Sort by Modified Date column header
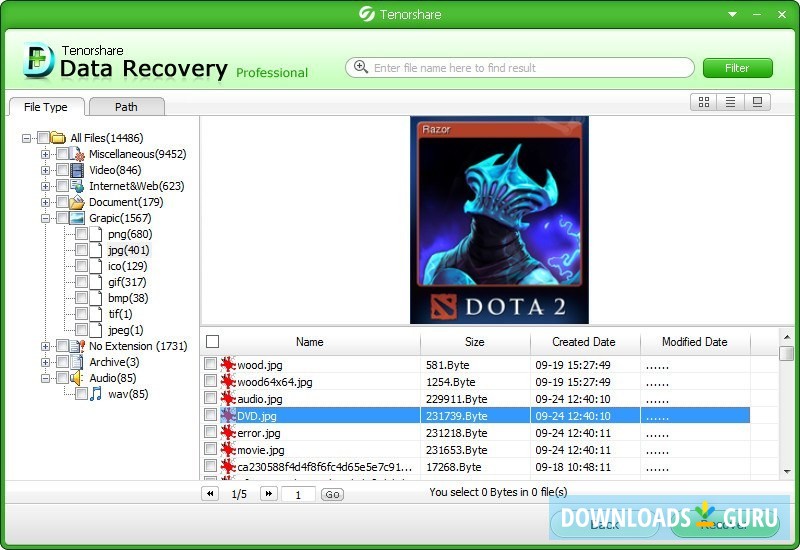This screenshot has width=800, height=550. (695, 342)
